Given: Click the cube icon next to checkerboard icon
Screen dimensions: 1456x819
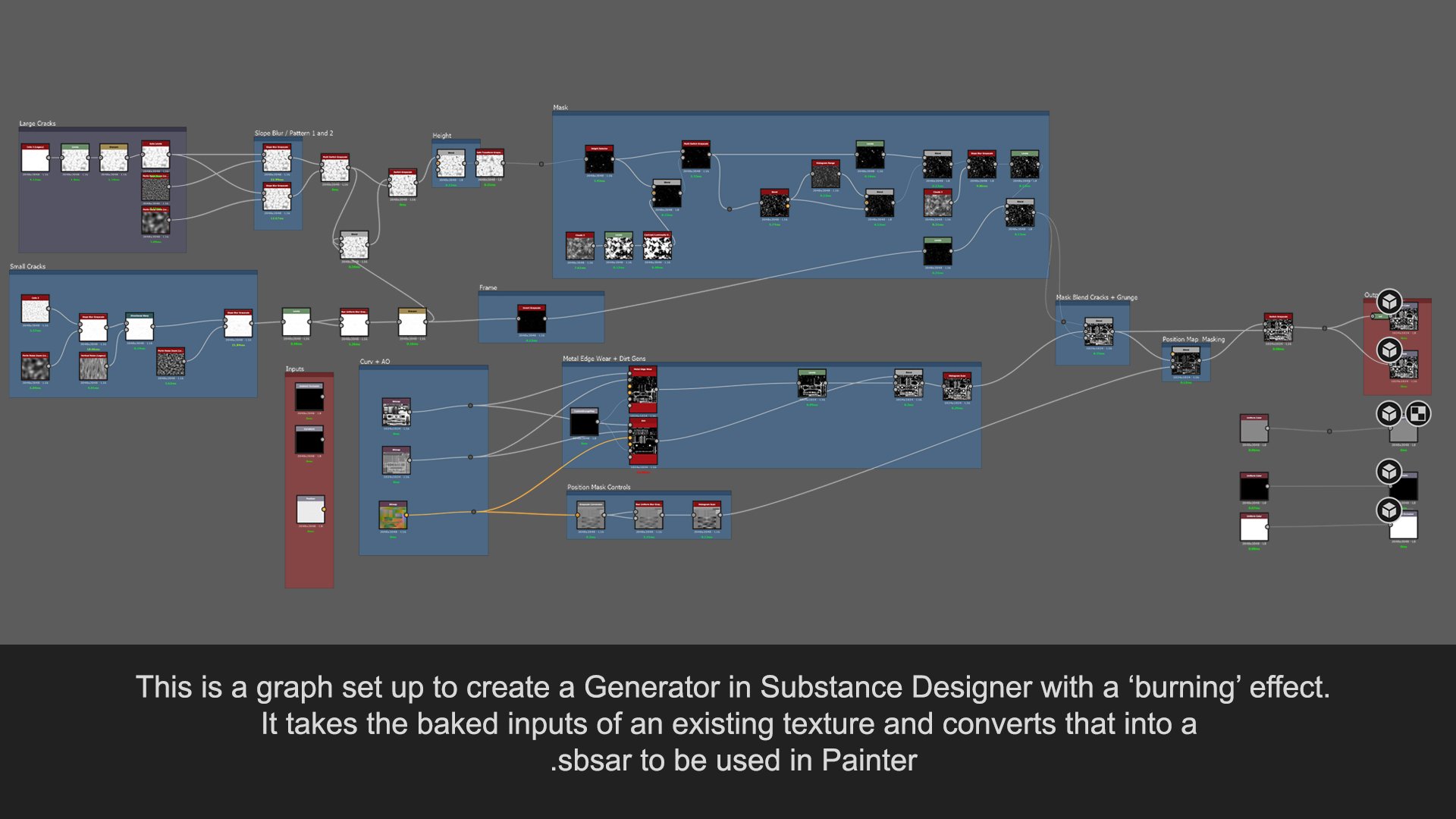Looking at the screenshot, I should pyautogui.click(x=1389, y=413).
